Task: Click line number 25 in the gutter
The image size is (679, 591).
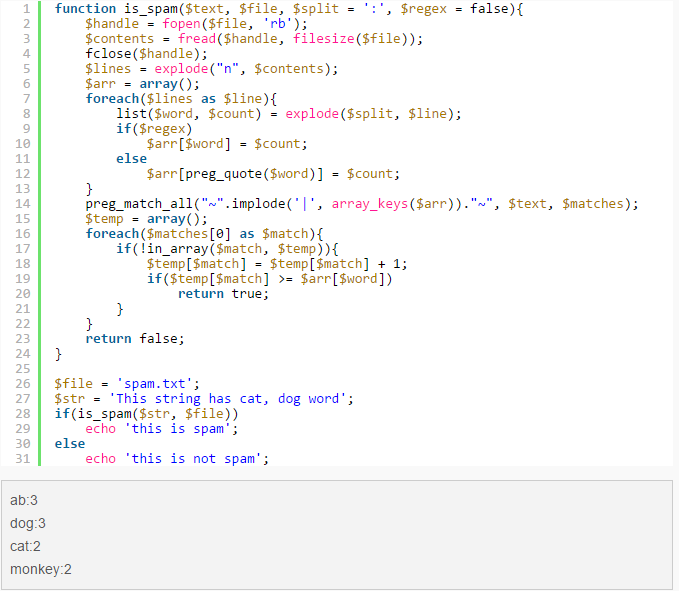Action: coord(23,369)
